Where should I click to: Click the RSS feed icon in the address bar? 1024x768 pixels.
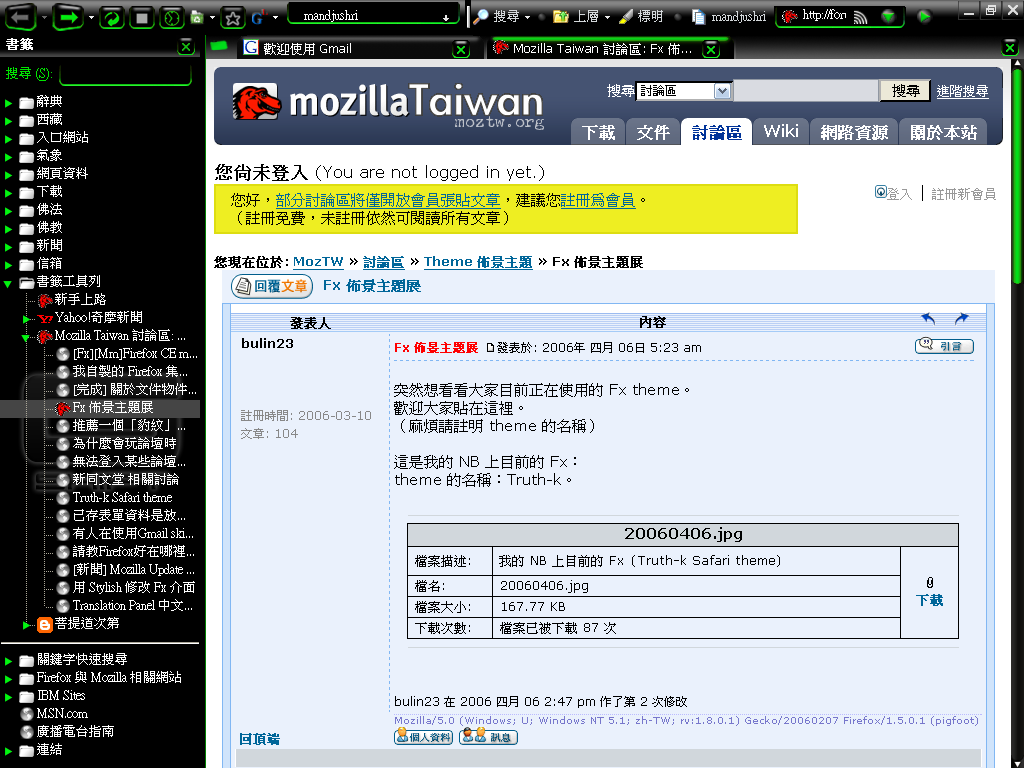tap(859, 17)
